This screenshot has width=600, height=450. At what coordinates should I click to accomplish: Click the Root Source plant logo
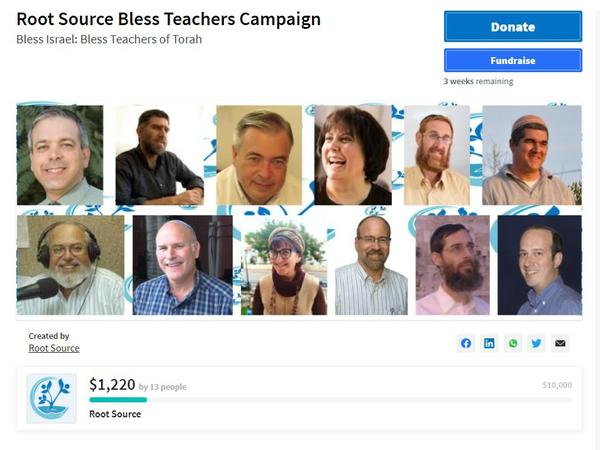[51, 398]
